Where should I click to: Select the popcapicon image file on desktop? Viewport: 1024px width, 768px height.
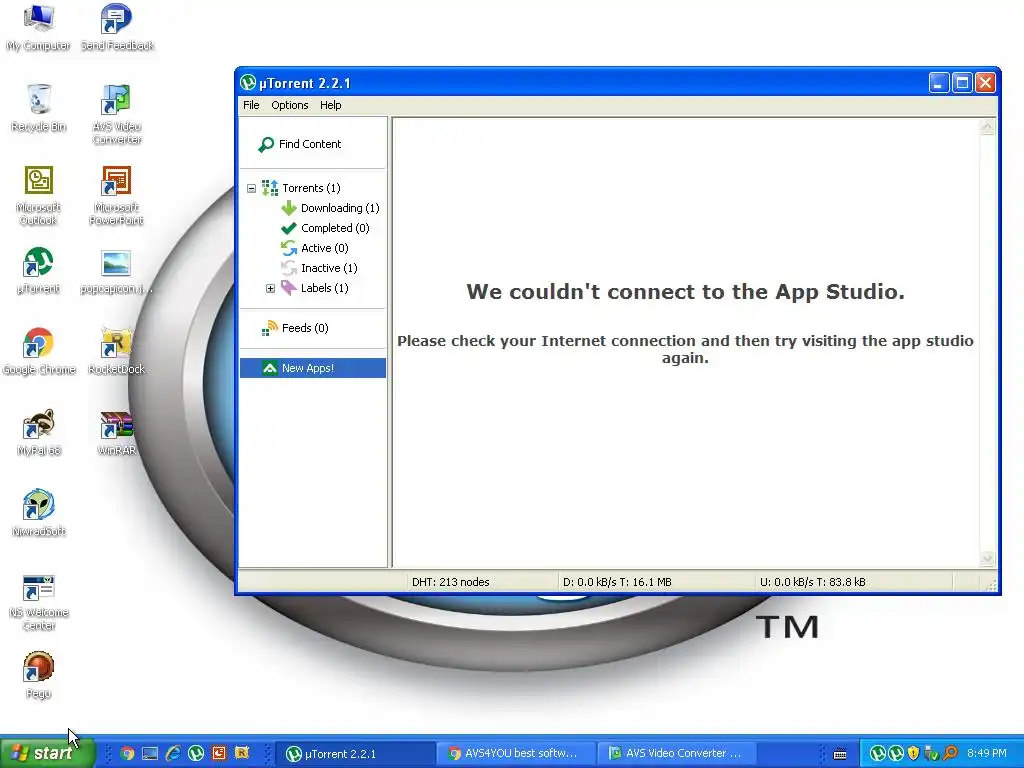[117, 270]
